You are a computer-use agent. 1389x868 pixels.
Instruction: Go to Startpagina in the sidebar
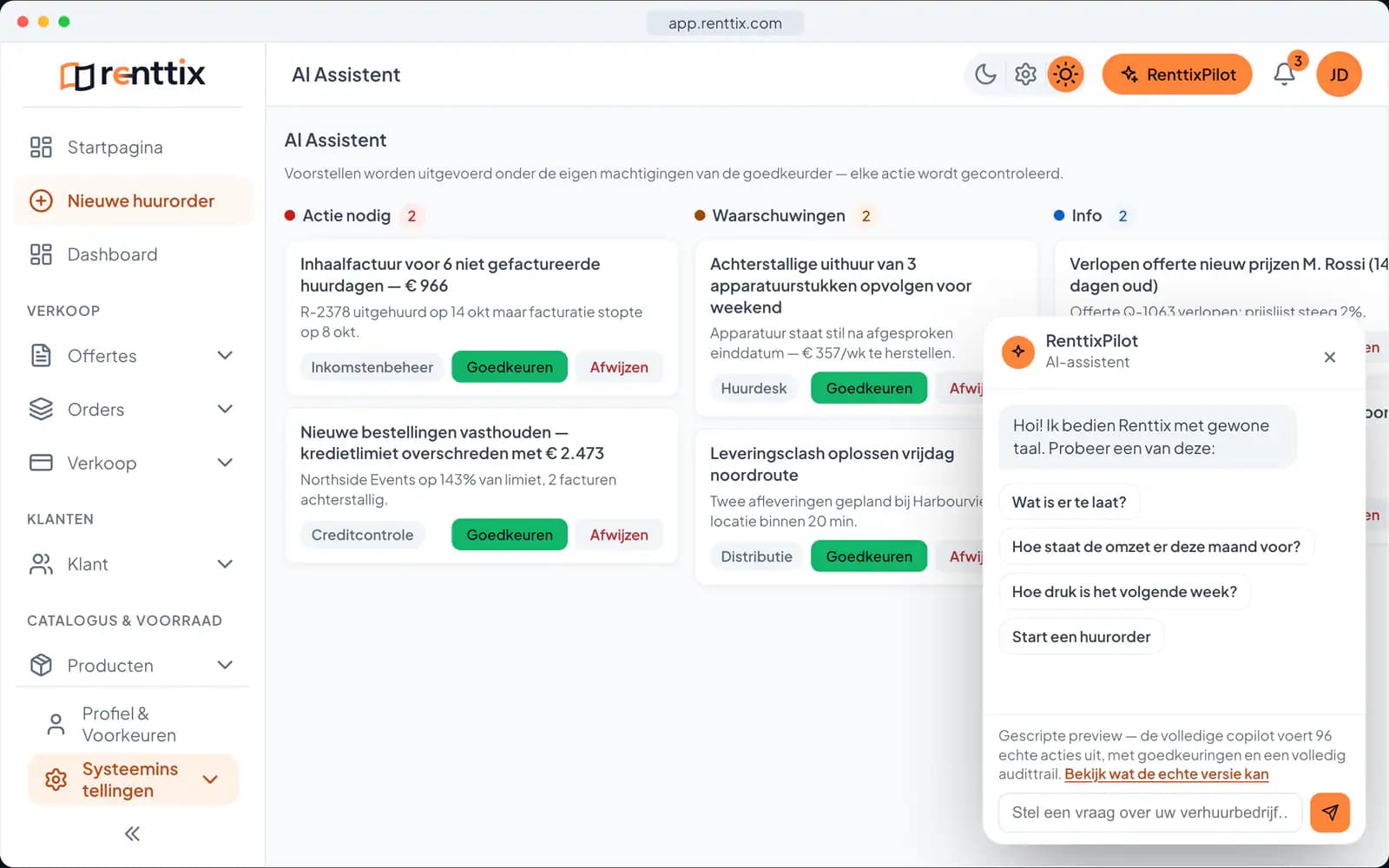[x=133, y=148]
